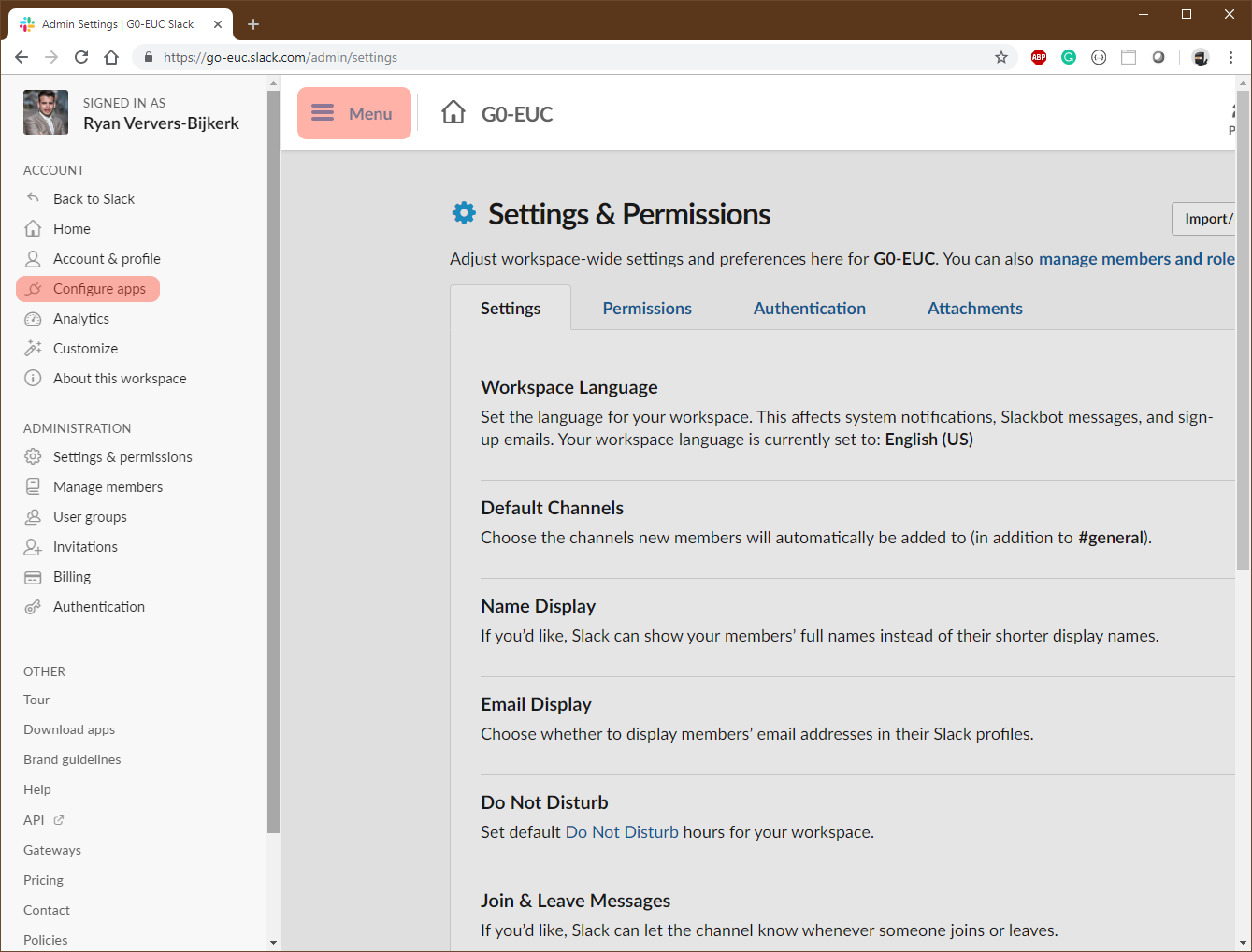This screenshot has width=1252, height=952.
Task: Open the AdBlock Plus extension icon
Action: pos(1039,57)
